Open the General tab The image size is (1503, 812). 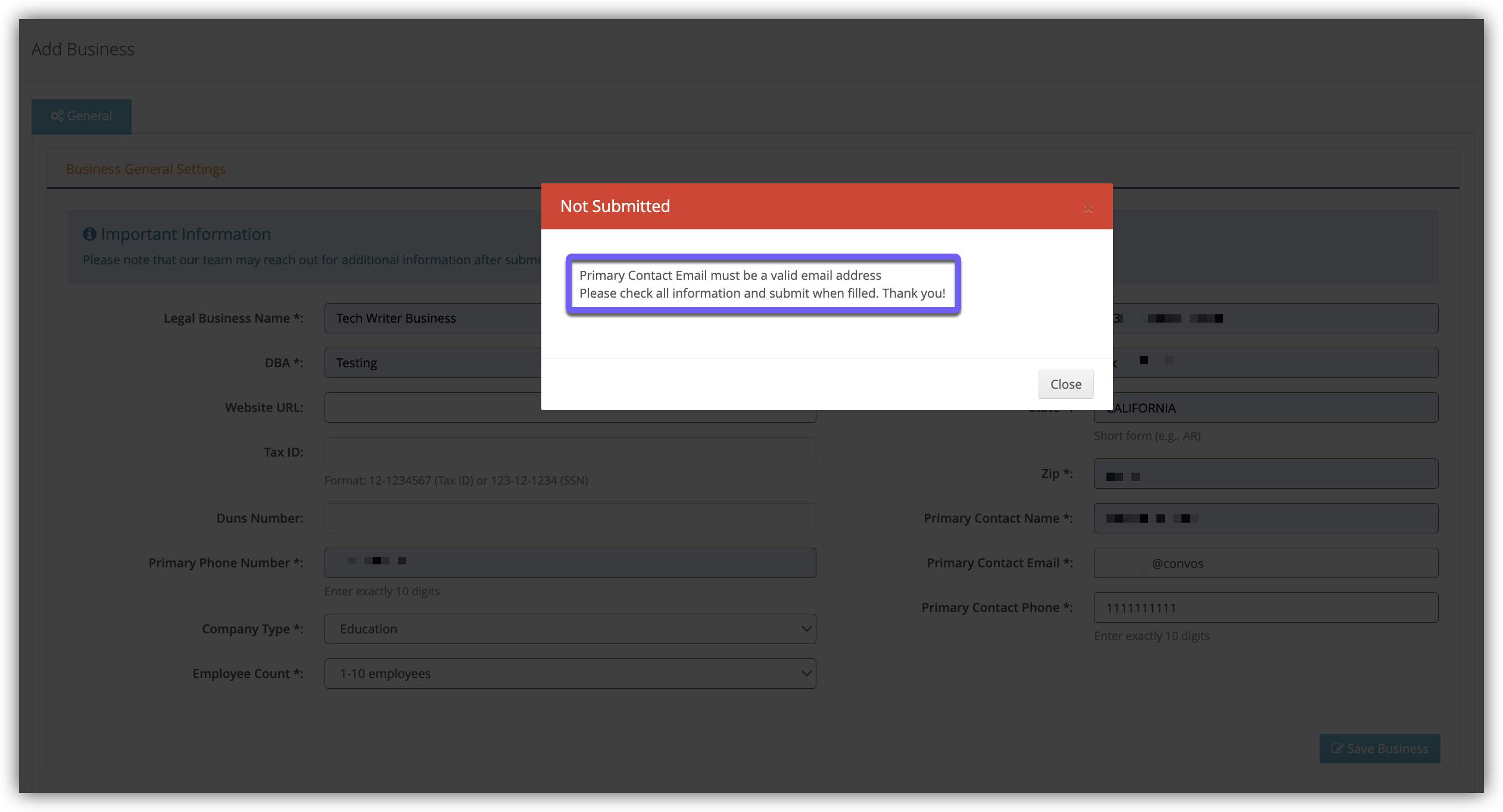click(82, 116)
